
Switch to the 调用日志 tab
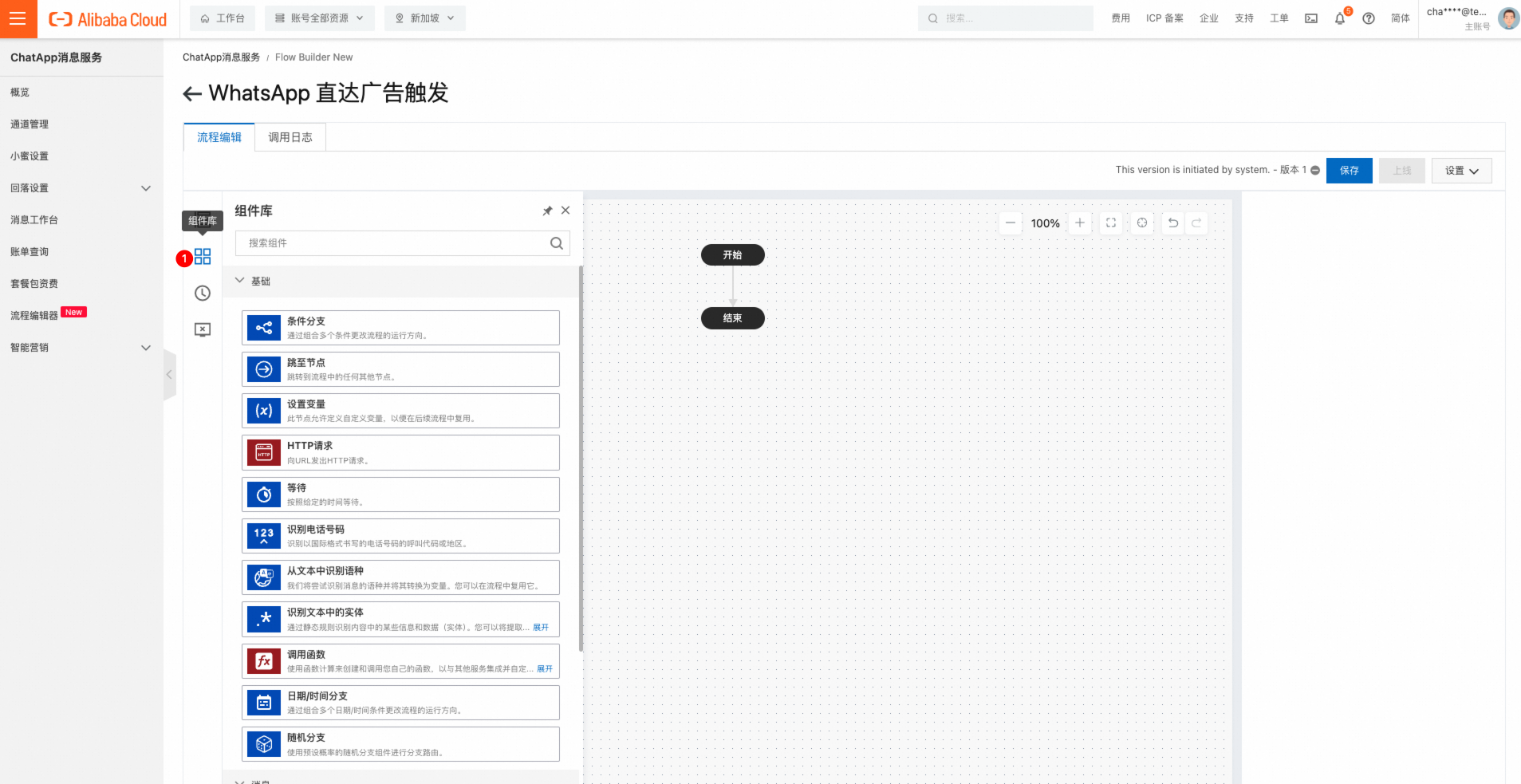pos(290,137)
